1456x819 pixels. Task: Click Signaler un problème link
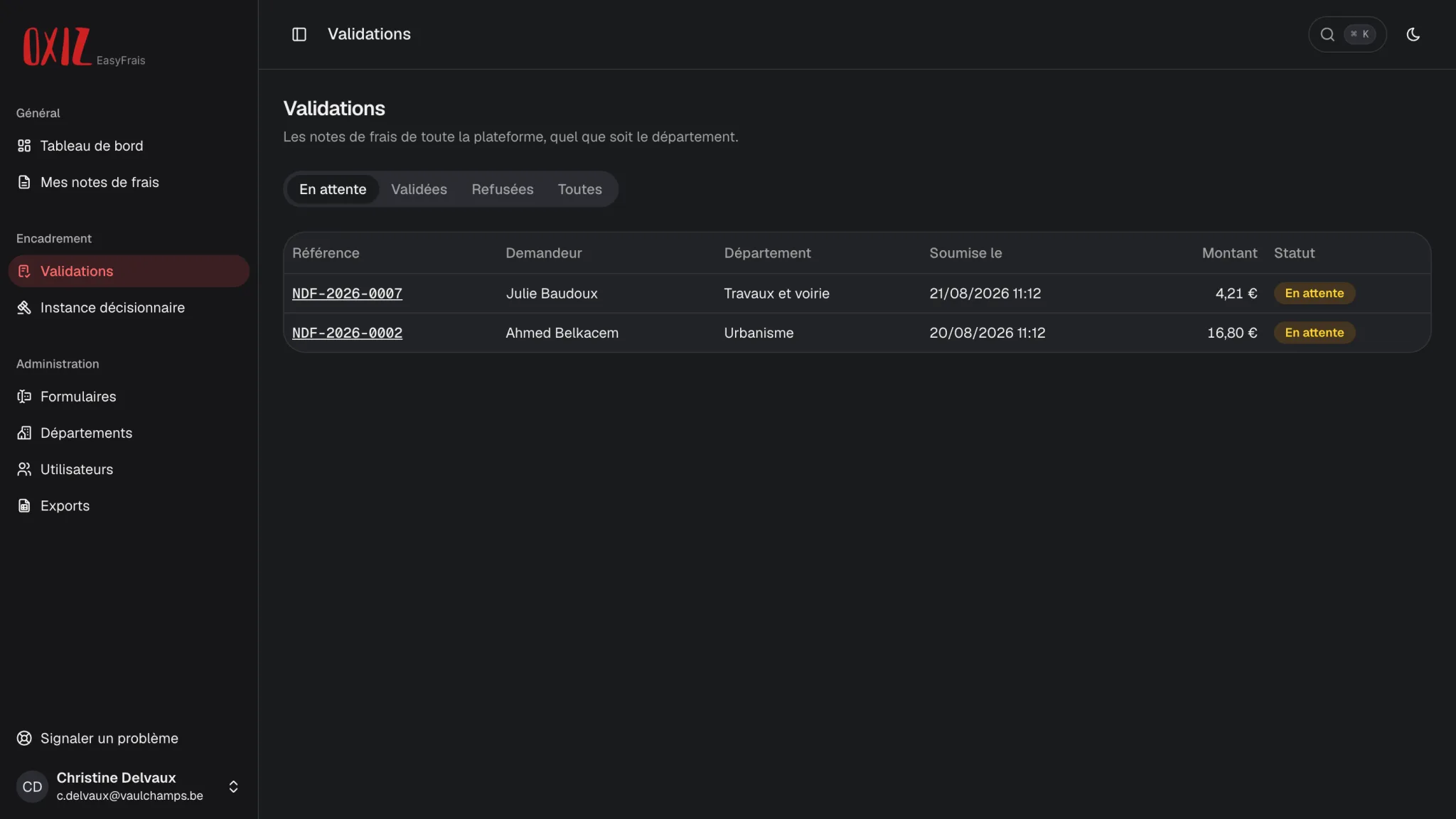click(129, 738)
